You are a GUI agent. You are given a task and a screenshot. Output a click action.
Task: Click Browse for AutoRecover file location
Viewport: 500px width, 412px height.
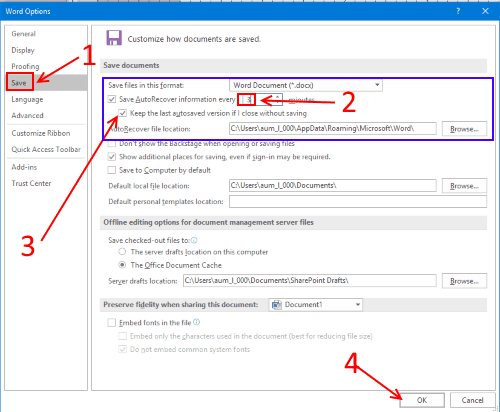point(464,129)
